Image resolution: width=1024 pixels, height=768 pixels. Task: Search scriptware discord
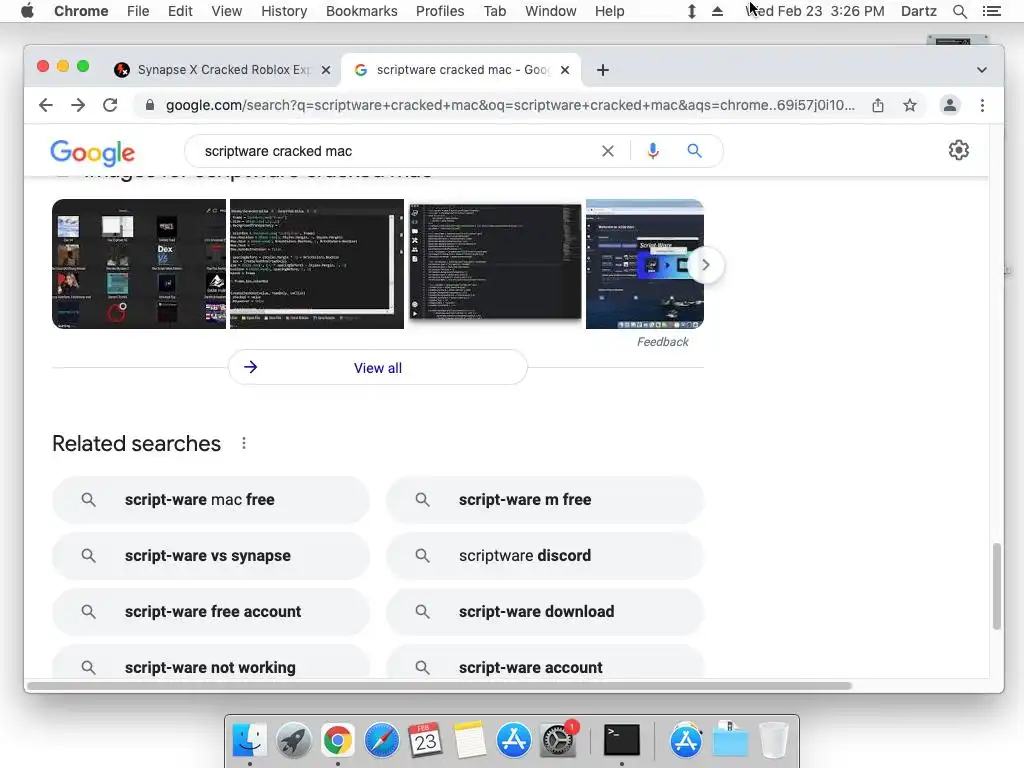[545, 556]
